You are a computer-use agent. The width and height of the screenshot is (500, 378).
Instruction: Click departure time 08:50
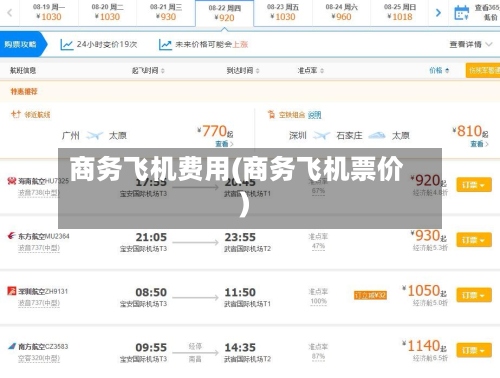(x=151, y=292)
